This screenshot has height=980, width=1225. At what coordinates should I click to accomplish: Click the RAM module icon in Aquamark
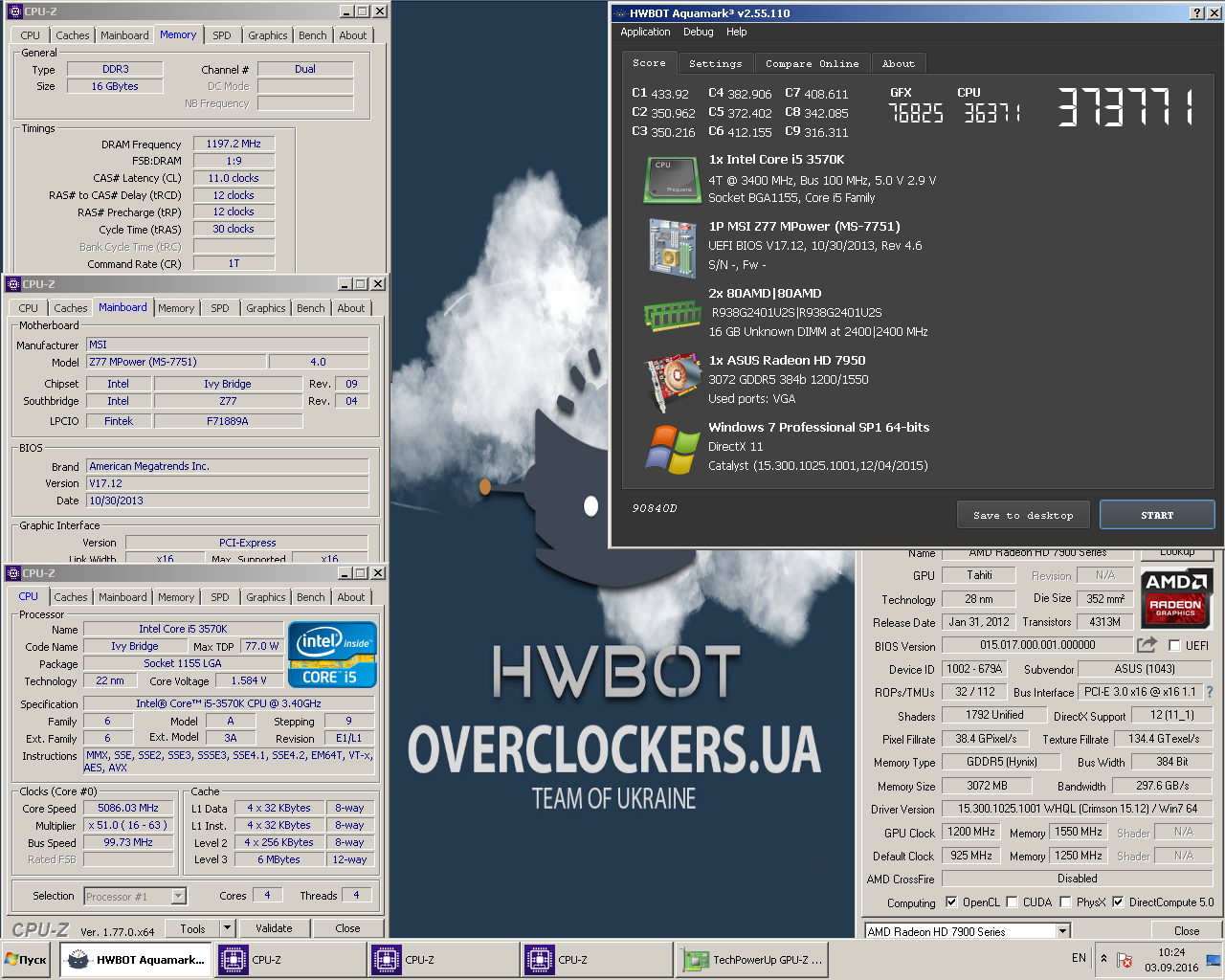click(x=673, y=315)
